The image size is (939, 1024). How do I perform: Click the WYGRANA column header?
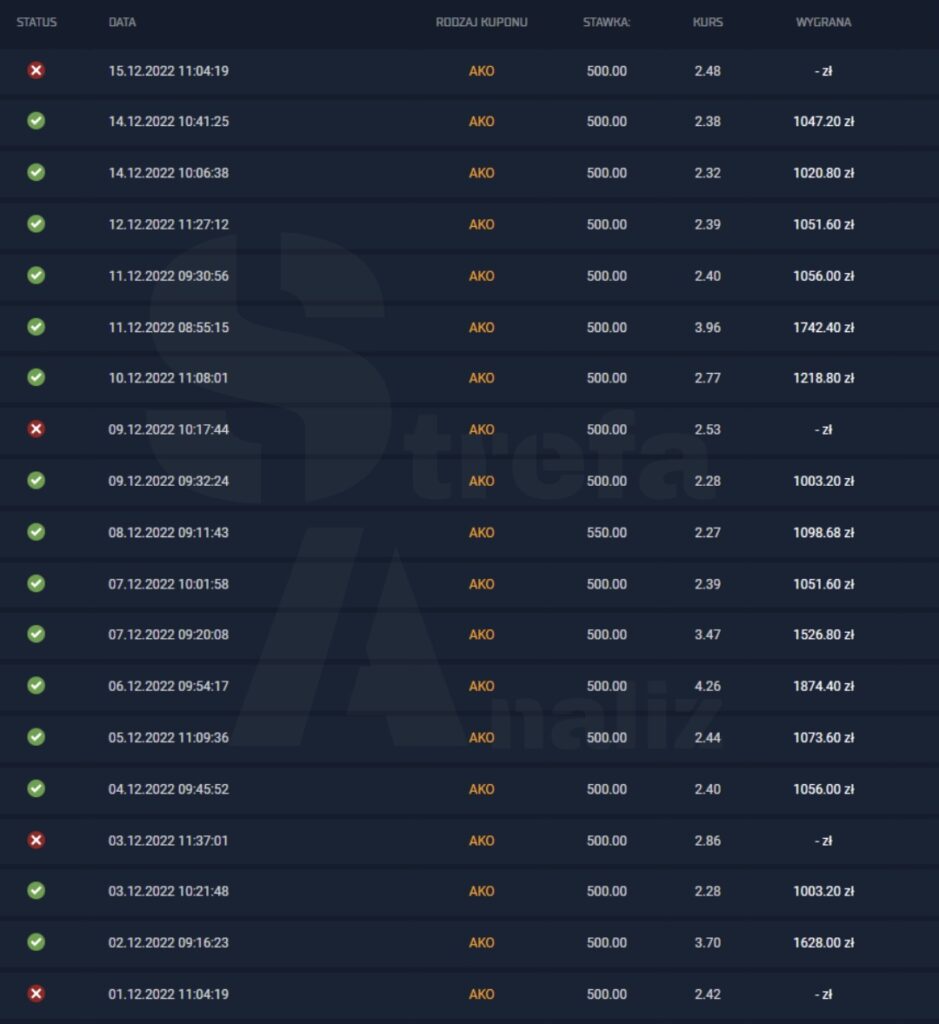click(823, 22)
